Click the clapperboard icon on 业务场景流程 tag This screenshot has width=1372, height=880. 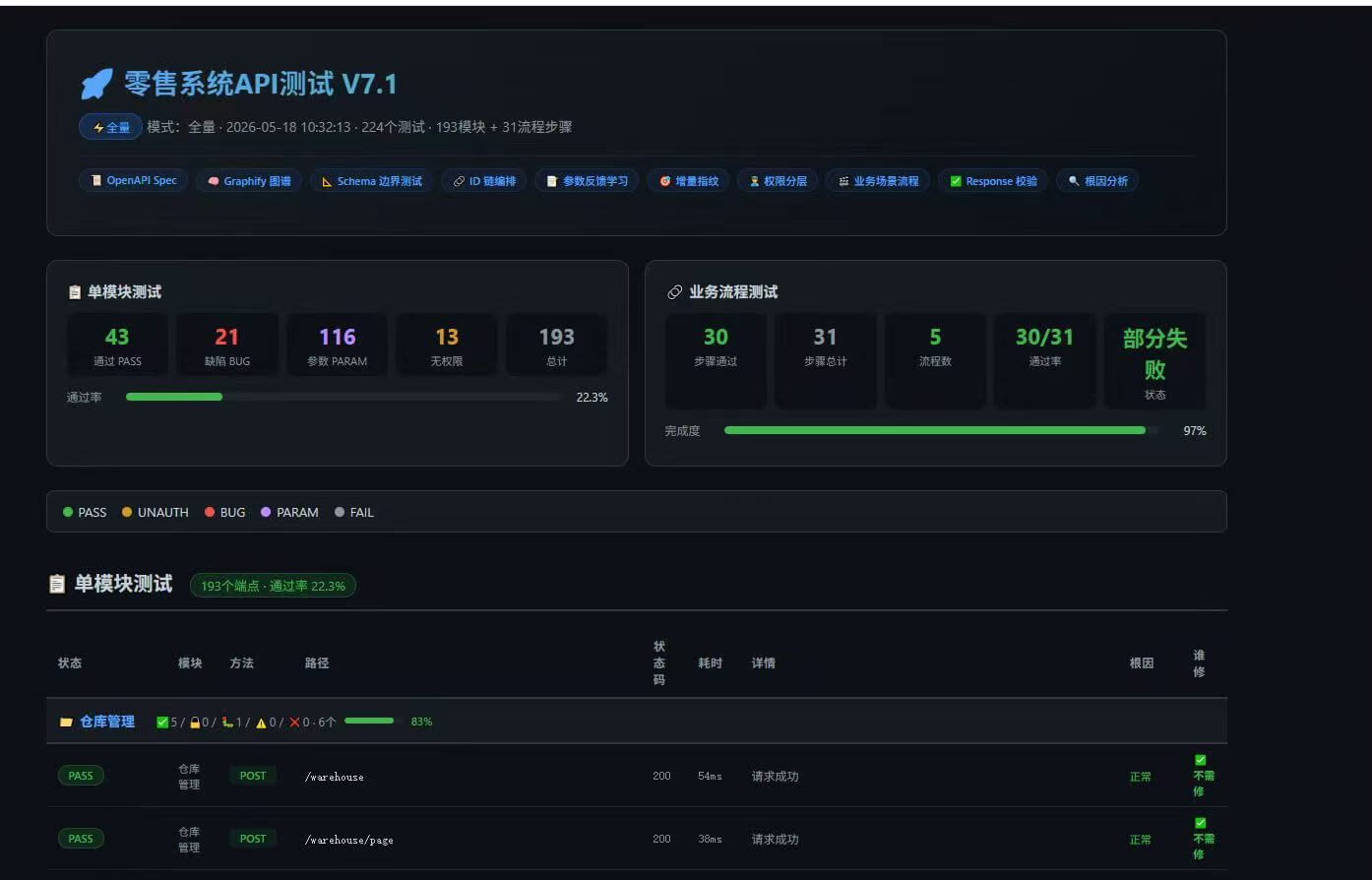coord(843,181)
